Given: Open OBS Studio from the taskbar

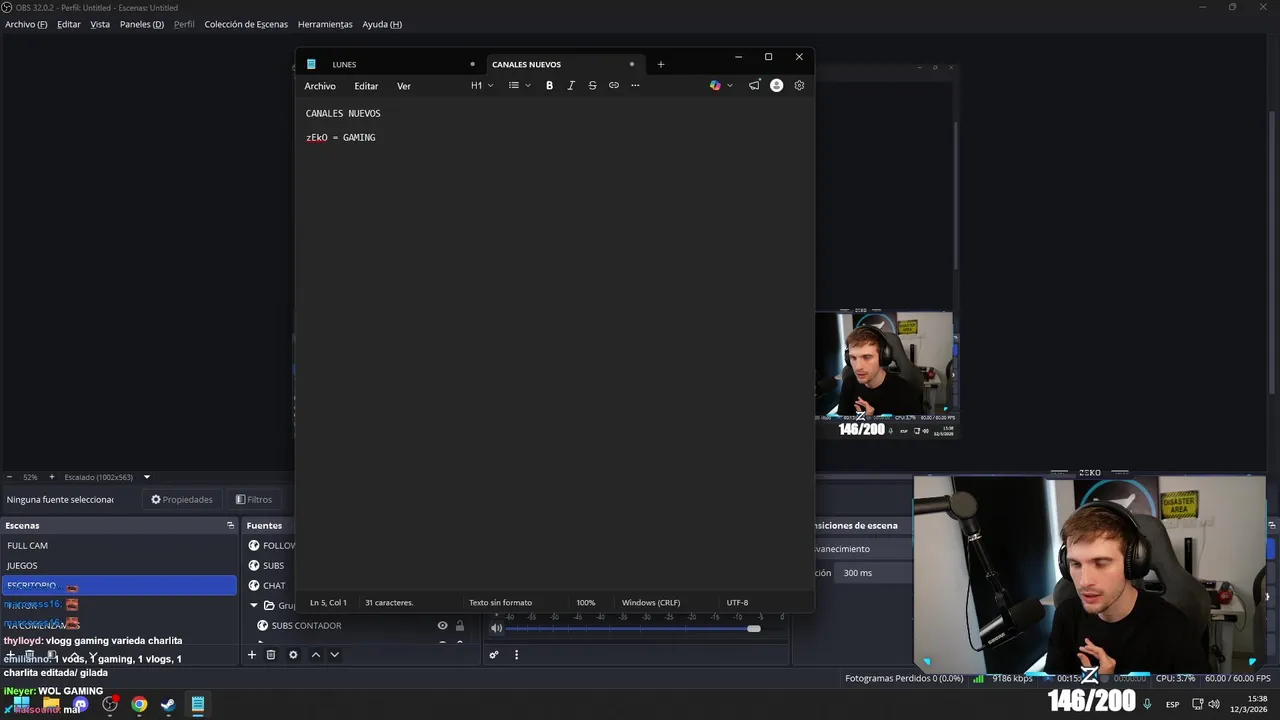Looking at the screenshot, I should click(x=110, y=704).
